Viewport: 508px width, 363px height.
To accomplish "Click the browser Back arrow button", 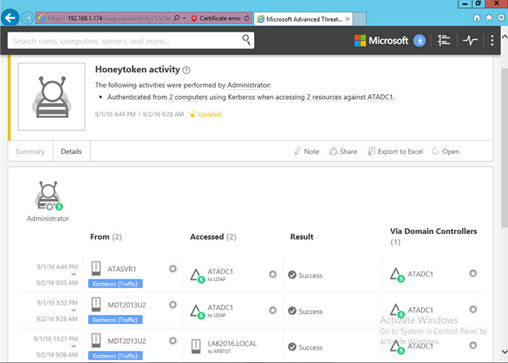I will (x=10, y=18).
